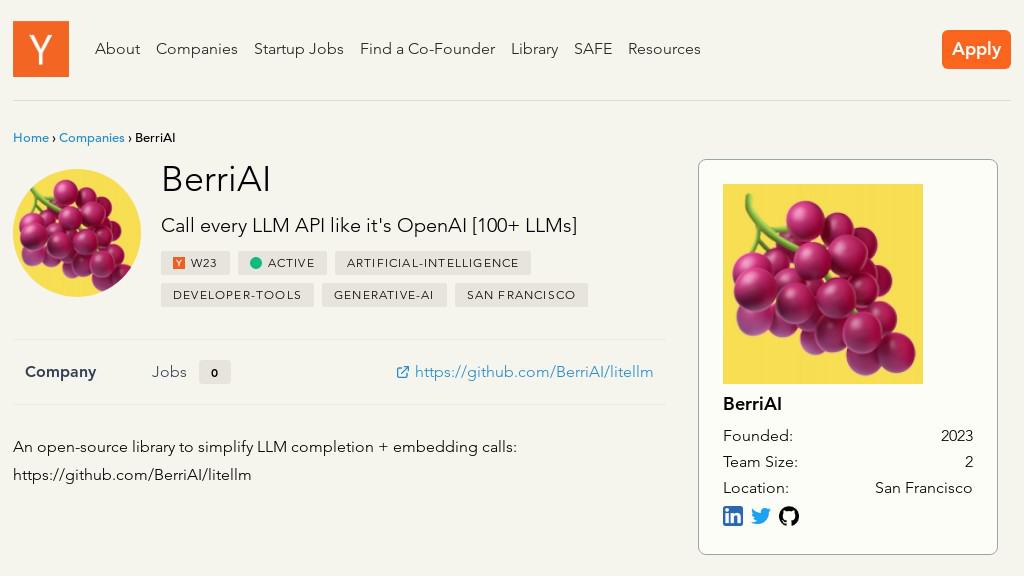Click the grapes thumbnail in the sidebar card
Viewport: 1024px width, 576px height.
[x=823, y=283]
